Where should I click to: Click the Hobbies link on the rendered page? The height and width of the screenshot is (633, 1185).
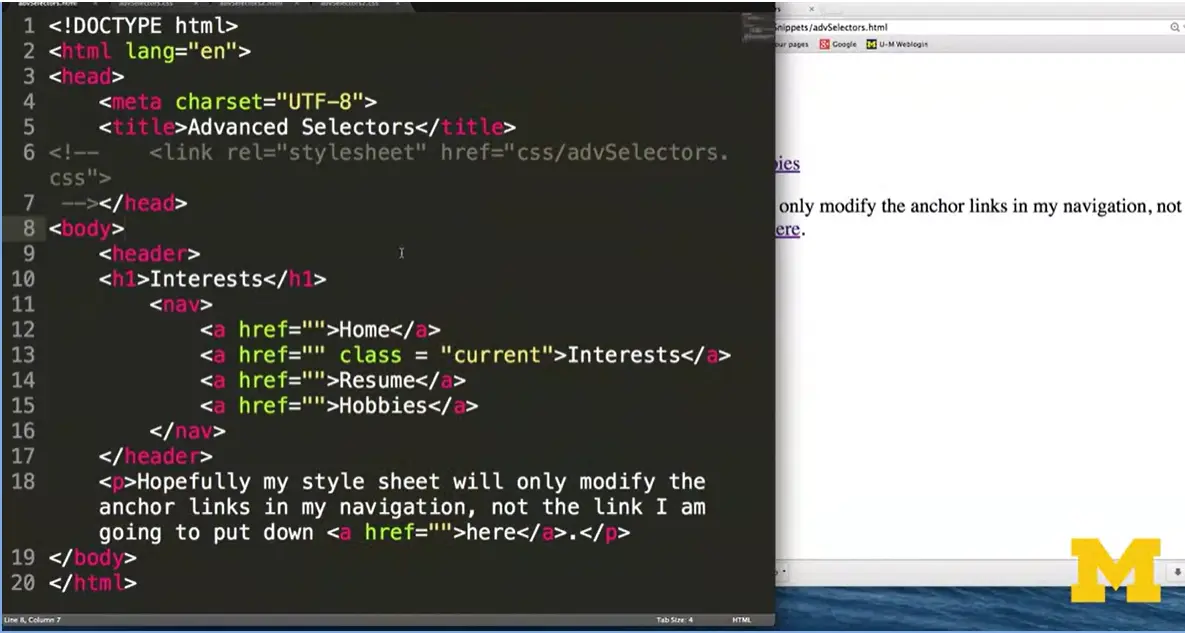click(x=786, y=163)
